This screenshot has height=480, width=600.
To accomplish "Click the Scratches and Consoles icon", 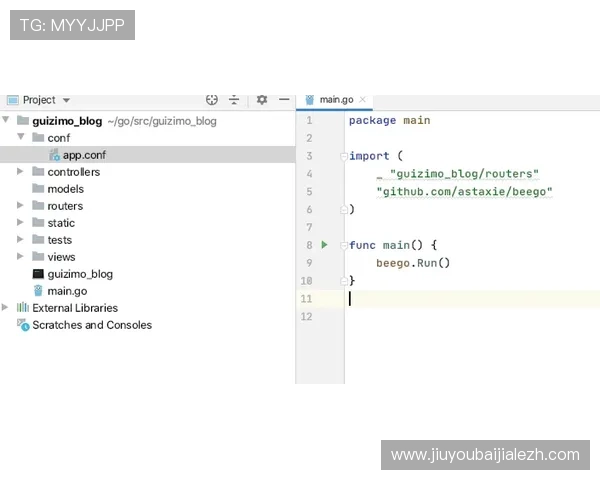I will [22, 325].
